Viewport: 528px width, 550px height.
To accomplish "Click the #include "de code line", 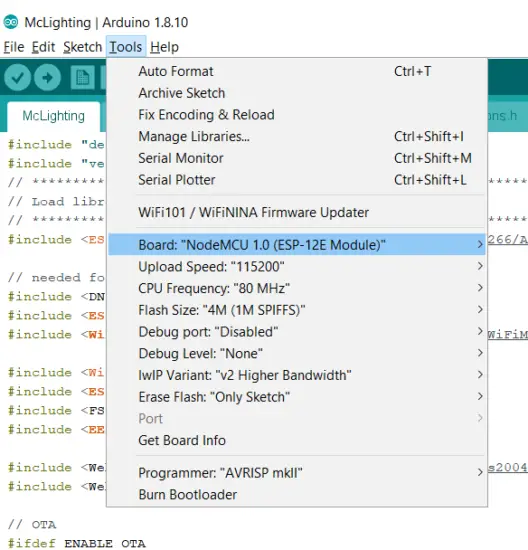I will (56, 145).
